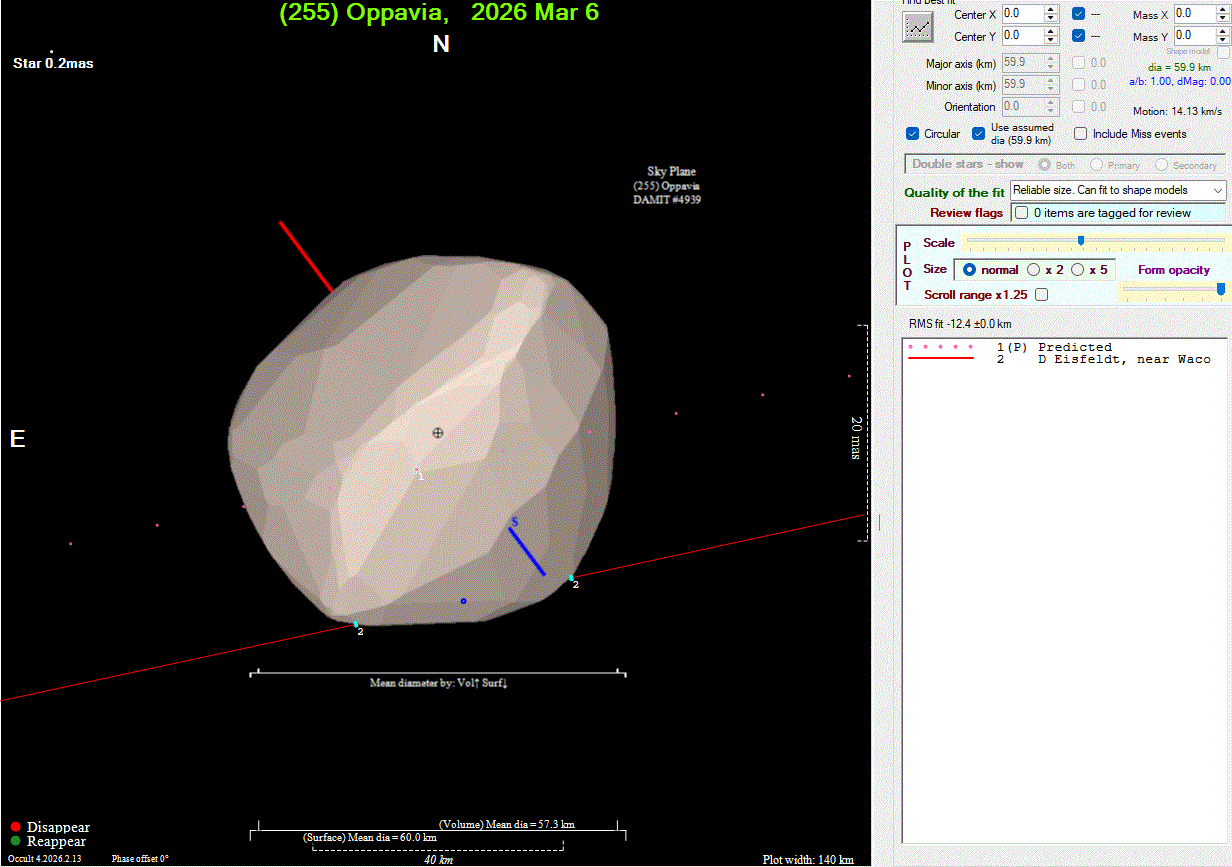Open the Quality of the fit dropdown

[x=1118, y=190]
